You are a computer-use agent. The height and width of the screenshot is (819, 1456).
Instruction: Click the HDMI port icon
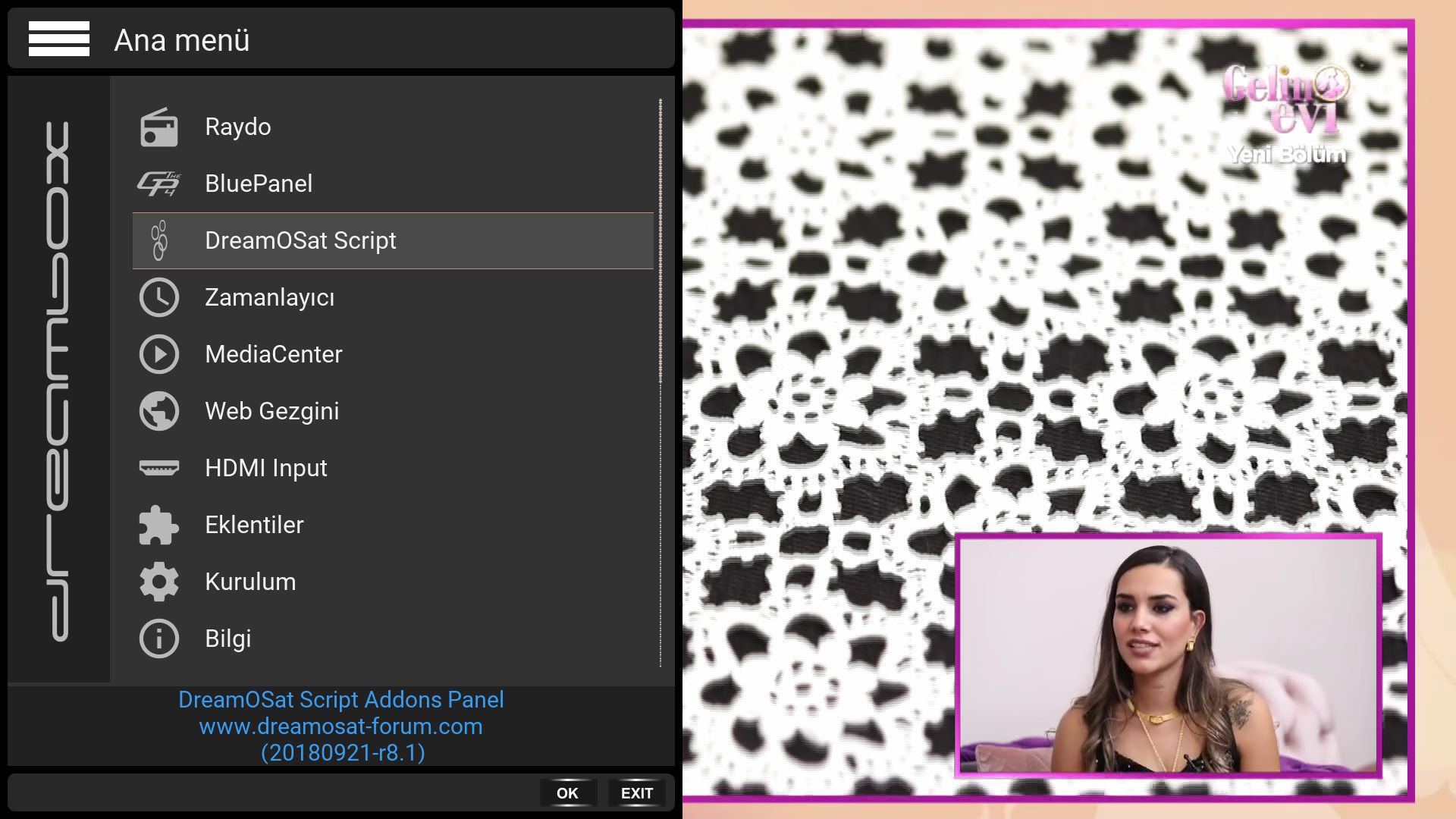click(x=159, y=468)
